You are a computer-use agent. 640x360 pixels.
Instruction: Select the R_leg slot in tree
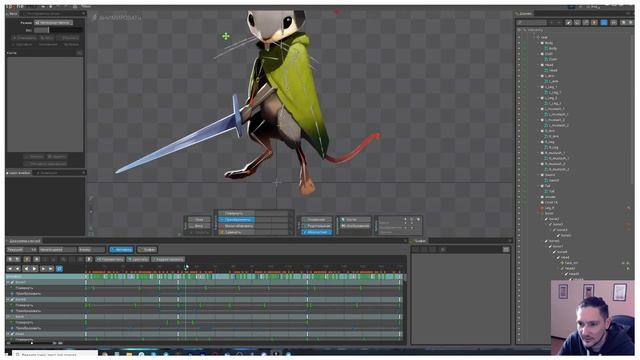point(549,142)
